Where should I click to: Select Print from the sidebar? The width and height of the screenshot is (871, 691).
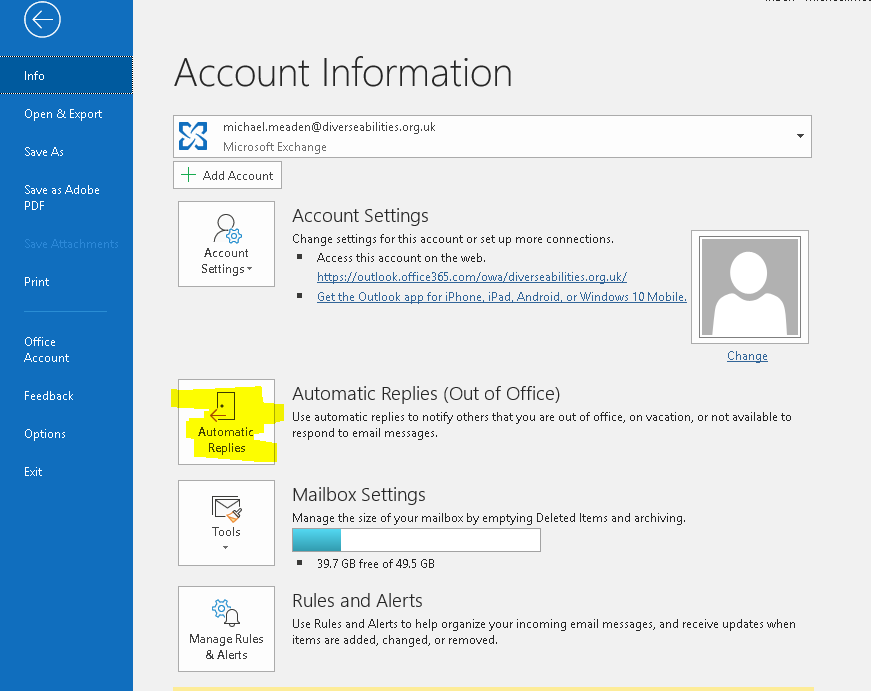point(37,282)
